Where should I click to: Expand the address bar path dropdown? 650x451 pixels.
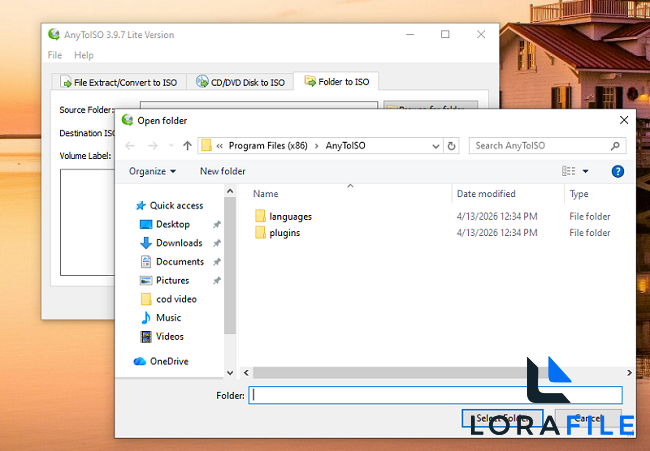(x=435, y=146)
